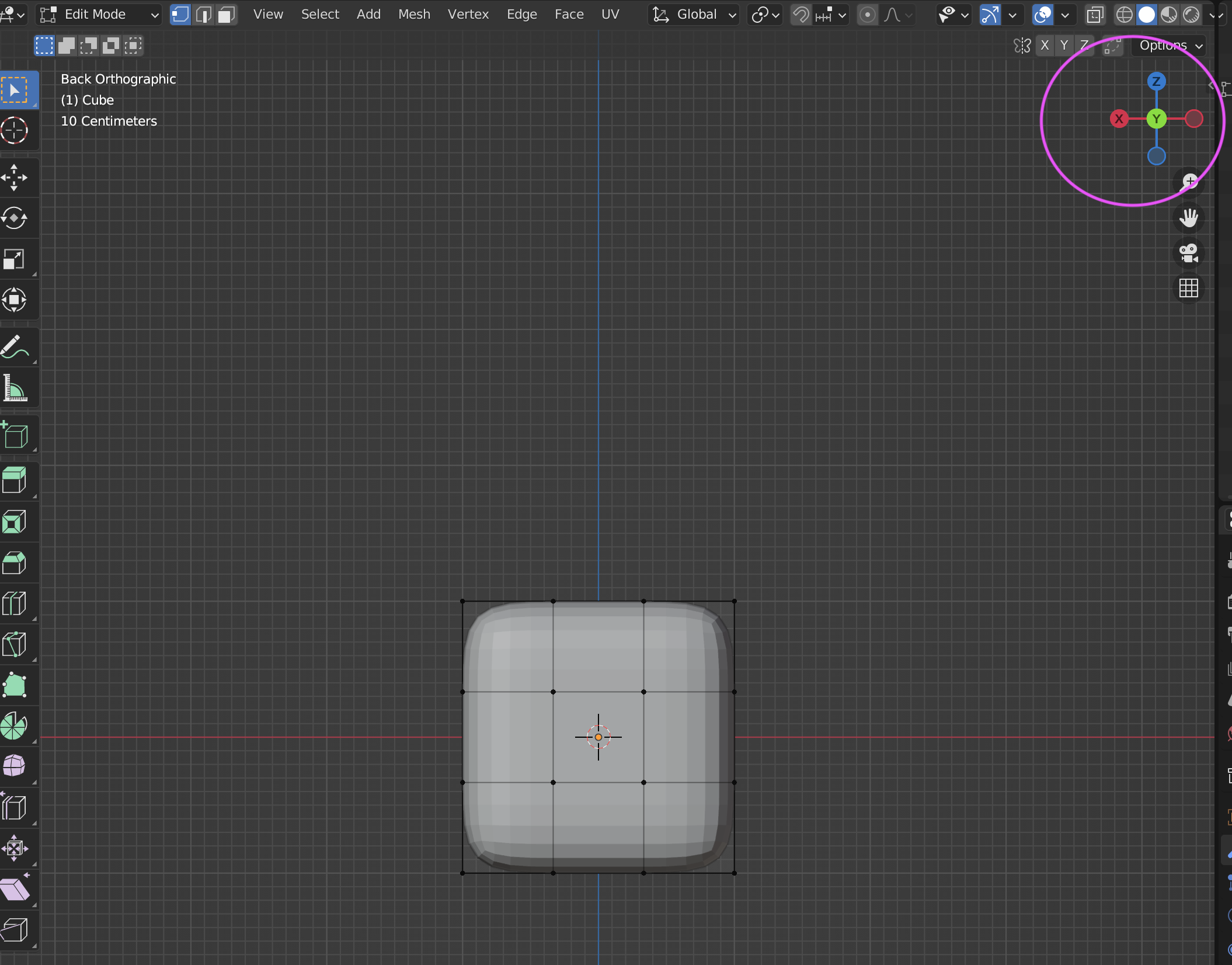
Task: Open the Select menu
Action: click(x=320, y=15)
